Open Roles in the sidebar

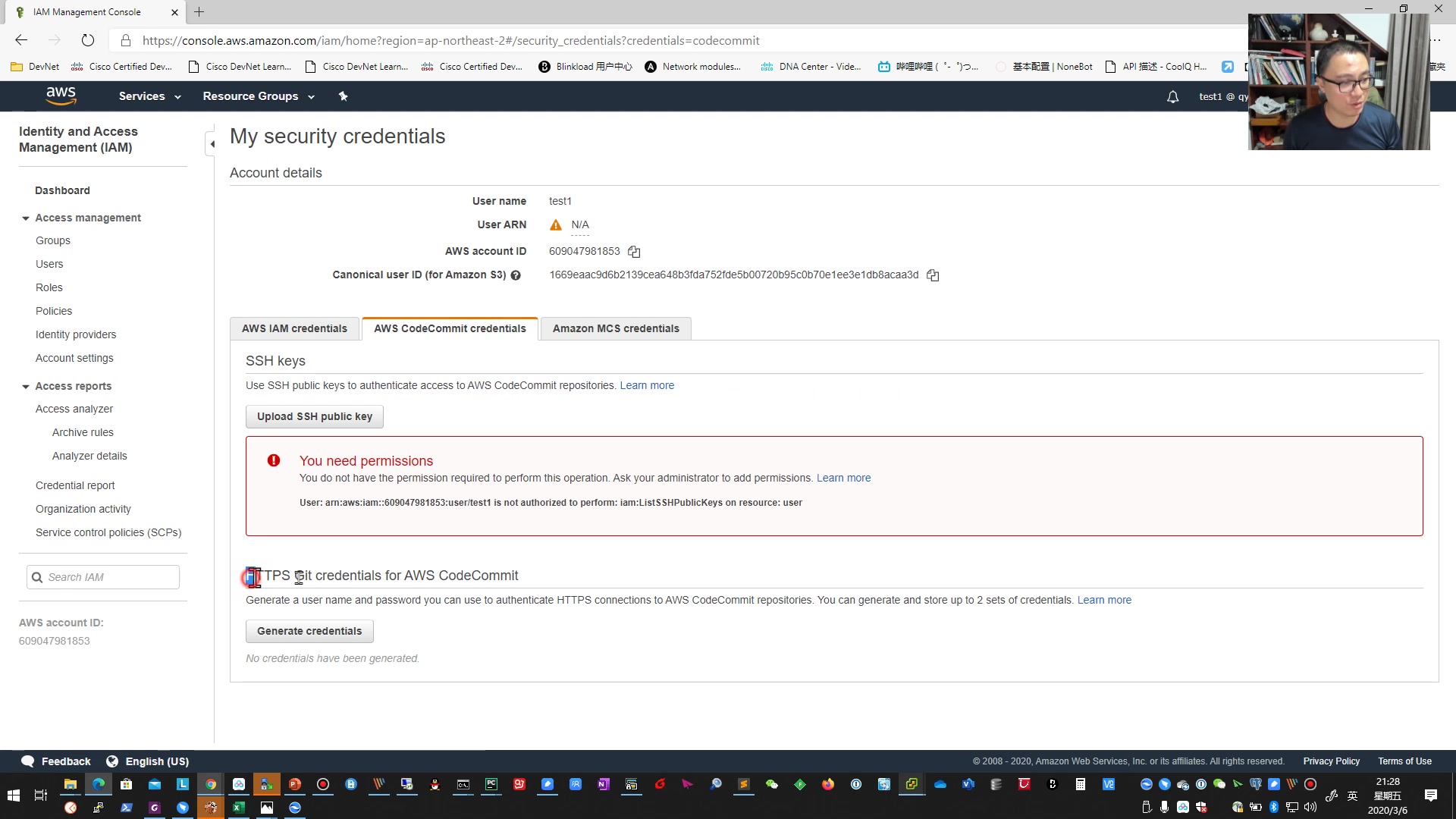coord(49,287)
